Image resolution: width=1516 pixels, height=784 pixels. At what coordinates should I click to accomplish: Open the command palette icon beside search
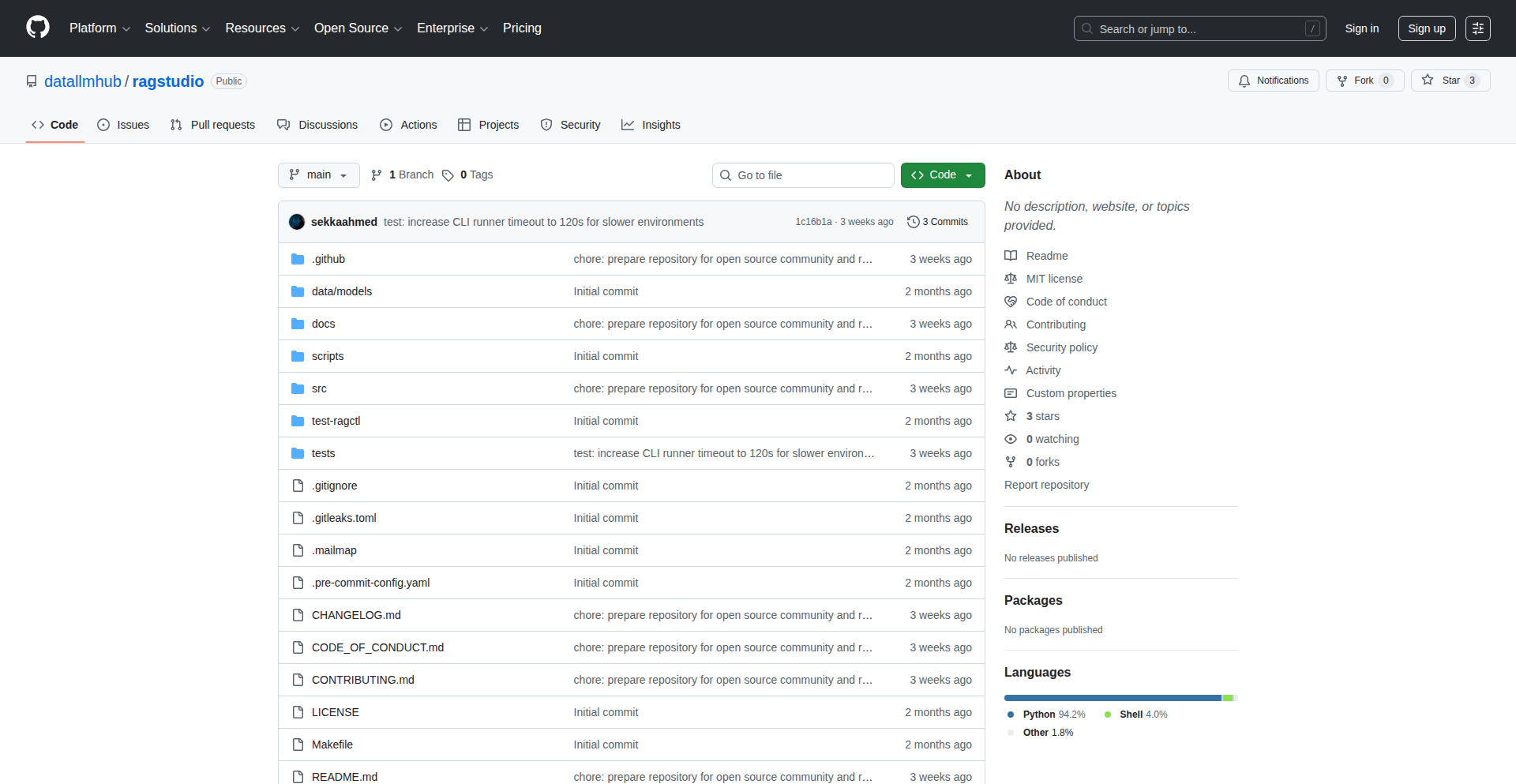pos(1477,28)
